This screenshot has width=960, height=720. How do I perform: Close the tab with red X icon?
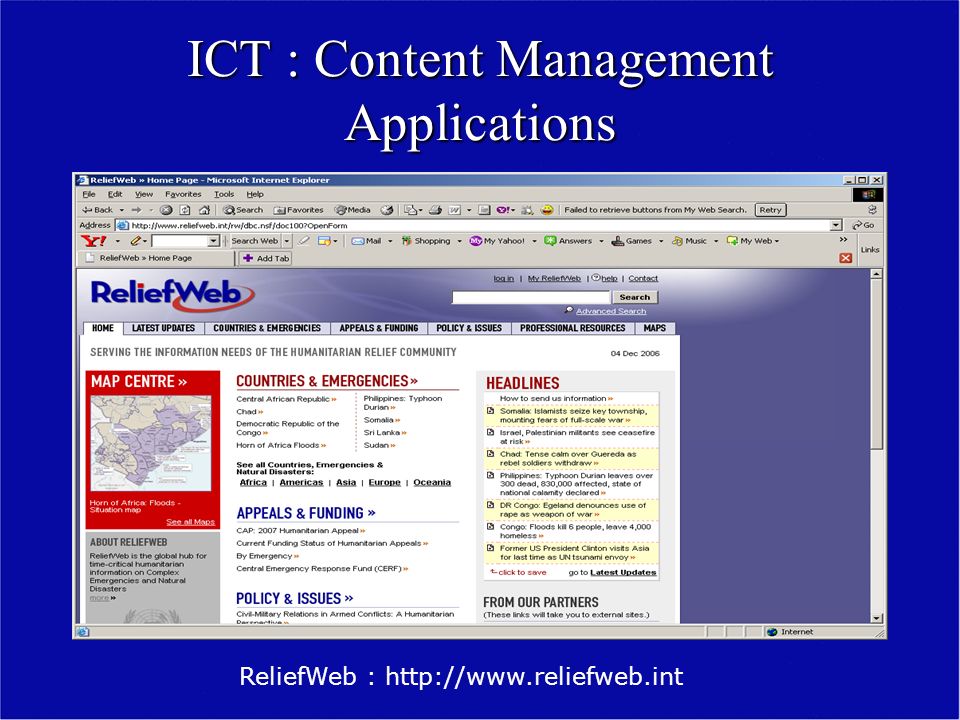click(x=846, y=258)
